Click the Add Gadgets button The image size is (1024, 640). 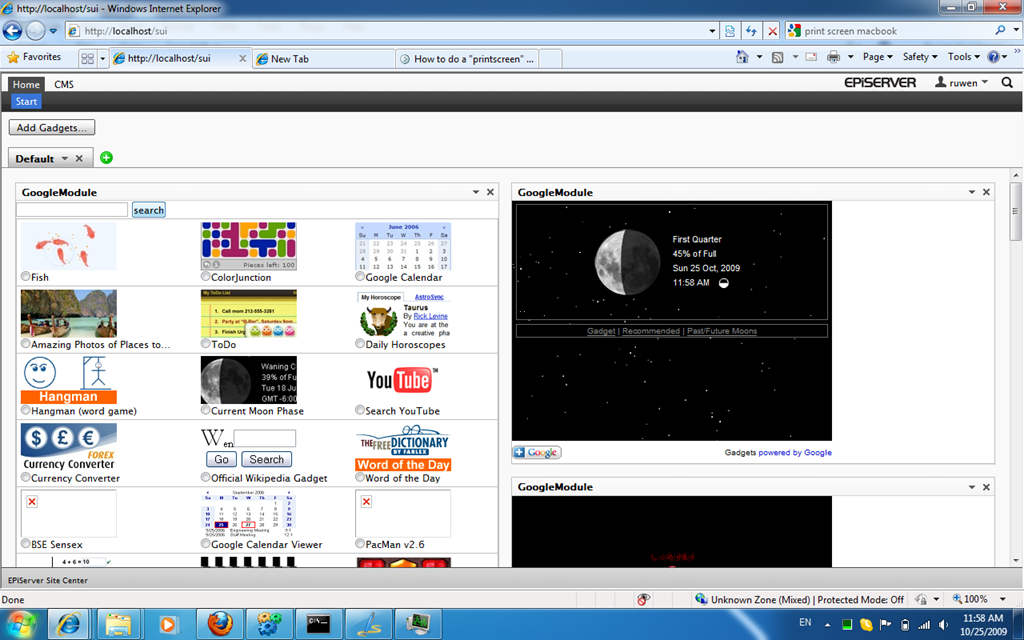52,128
